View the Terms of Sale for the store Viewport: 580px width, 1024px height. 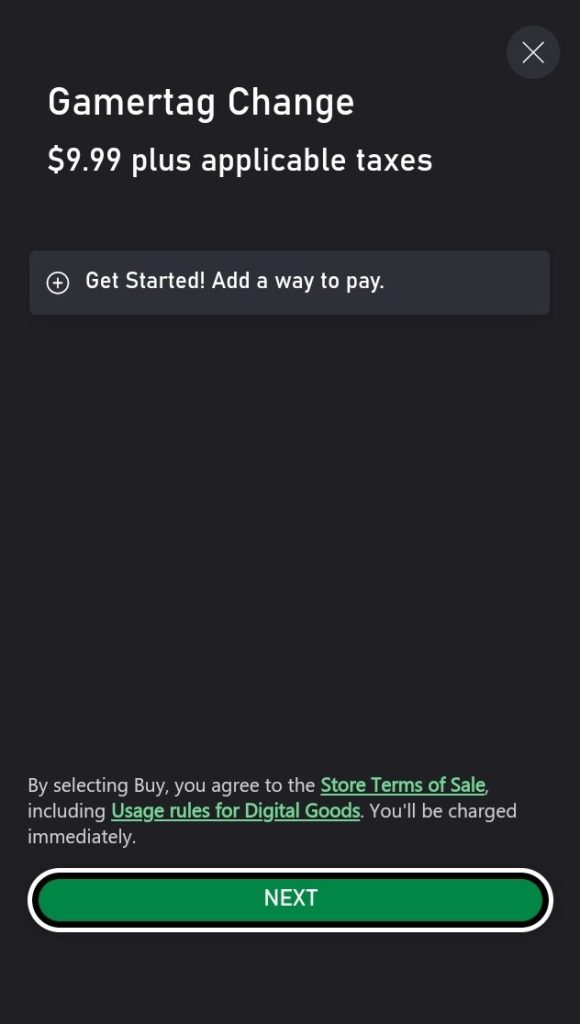(x=403, y=784)
